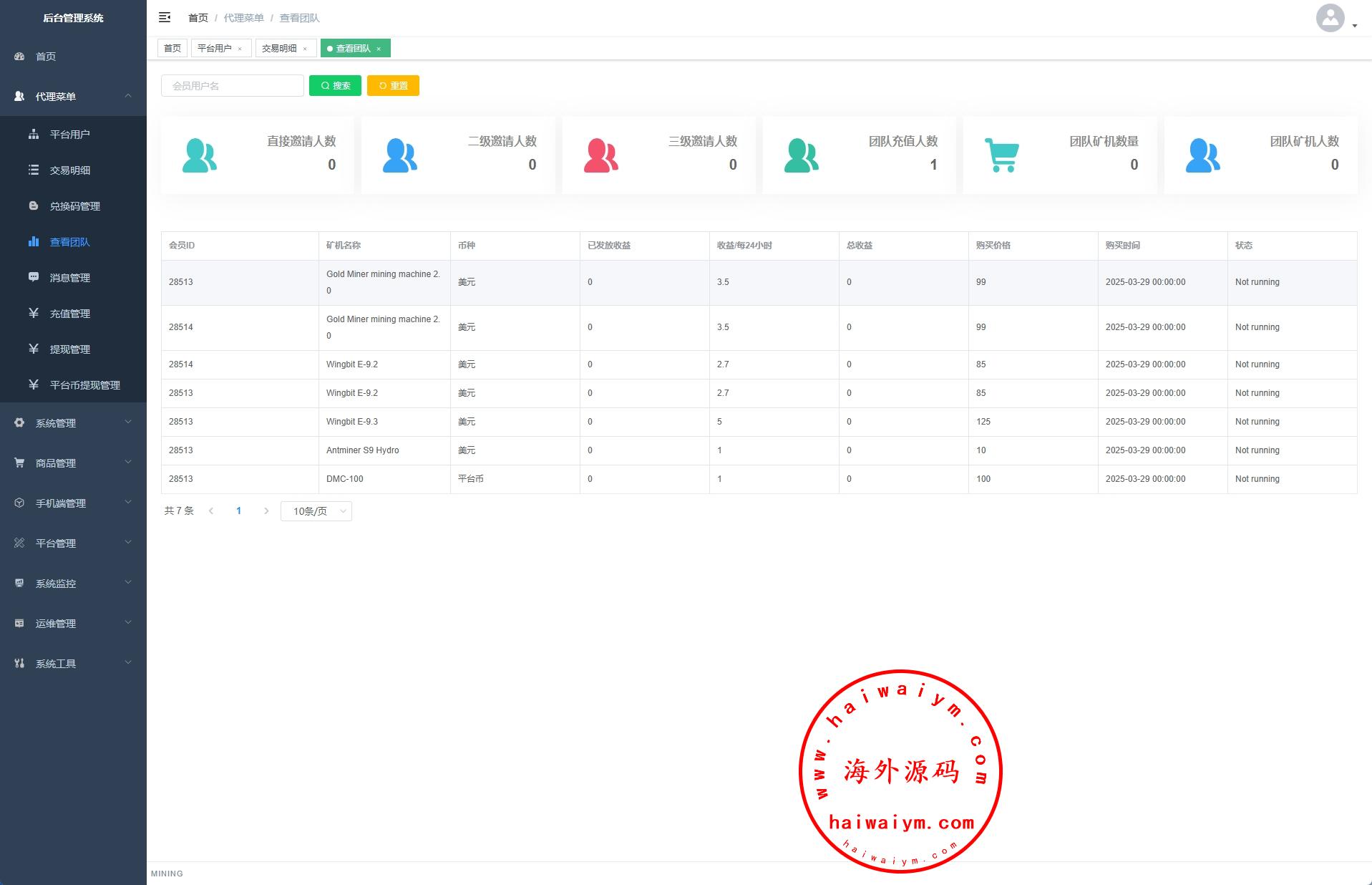This screenshot has width=1372, height=885.
Task: Close the 查看团队 tab
Action: tap(379, 49)
